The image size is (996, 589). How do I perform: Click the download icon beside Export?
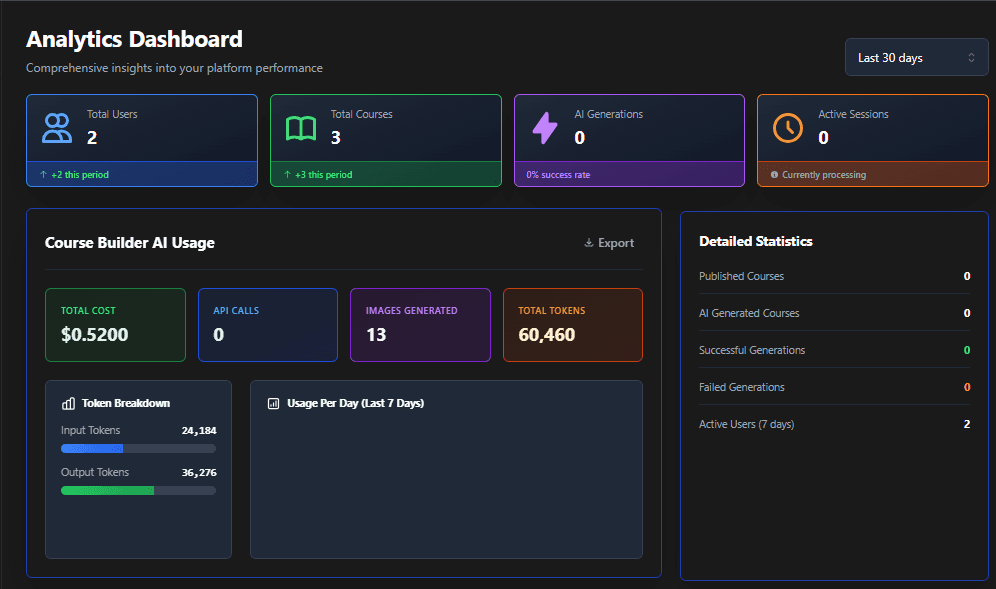tap(589, 243)
